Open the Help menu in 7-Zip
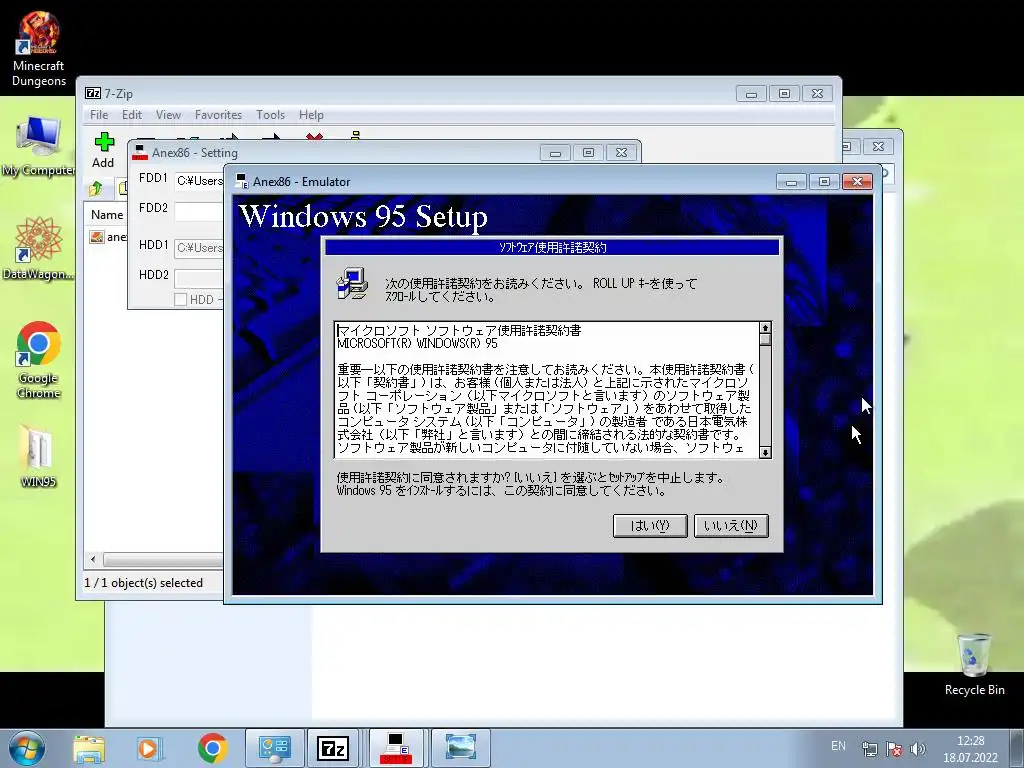Viewport: 1024px width, 768px height. (x=311, y=115)
